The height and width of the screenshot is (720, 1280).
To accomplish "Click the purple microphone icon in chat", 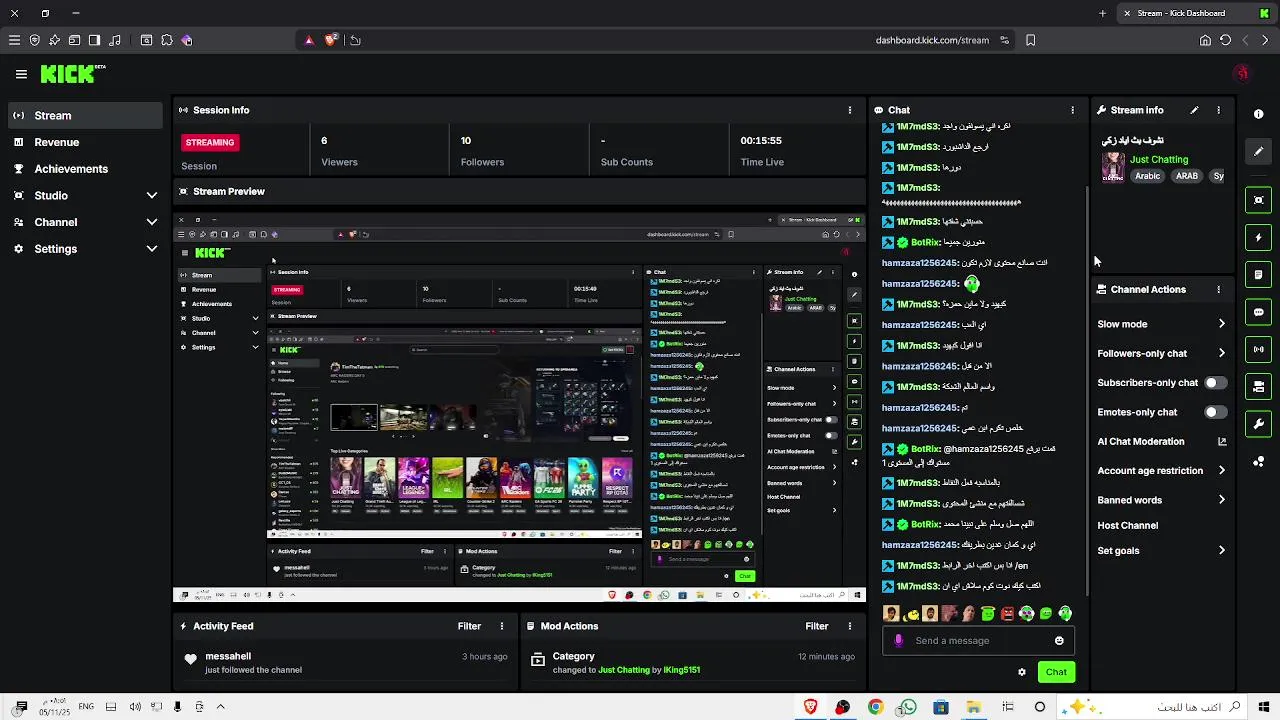I will pyautogui.click(x=898, y=641).
